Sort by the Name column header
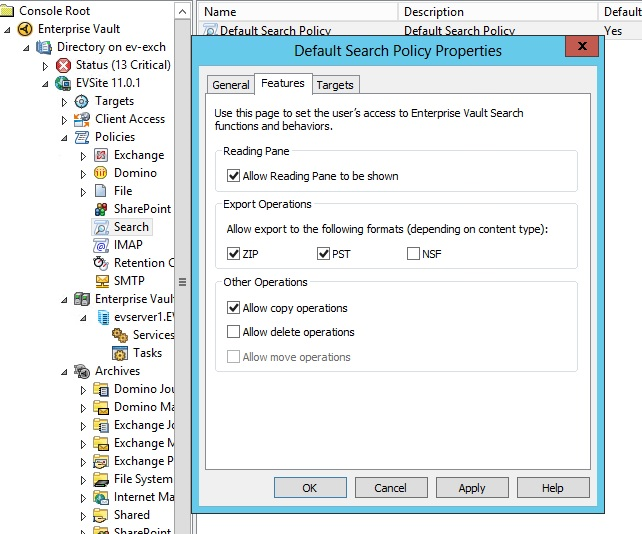 (x=298, y=12)
